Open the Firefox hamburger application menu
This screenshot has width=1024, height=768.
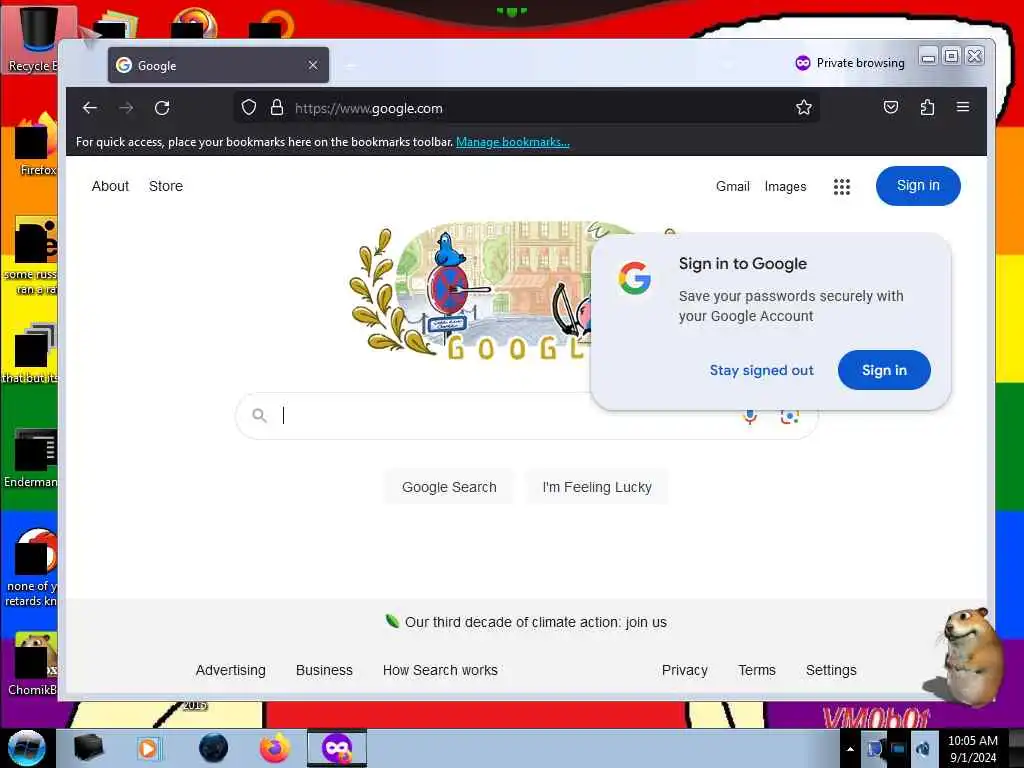tap(963, 106)
